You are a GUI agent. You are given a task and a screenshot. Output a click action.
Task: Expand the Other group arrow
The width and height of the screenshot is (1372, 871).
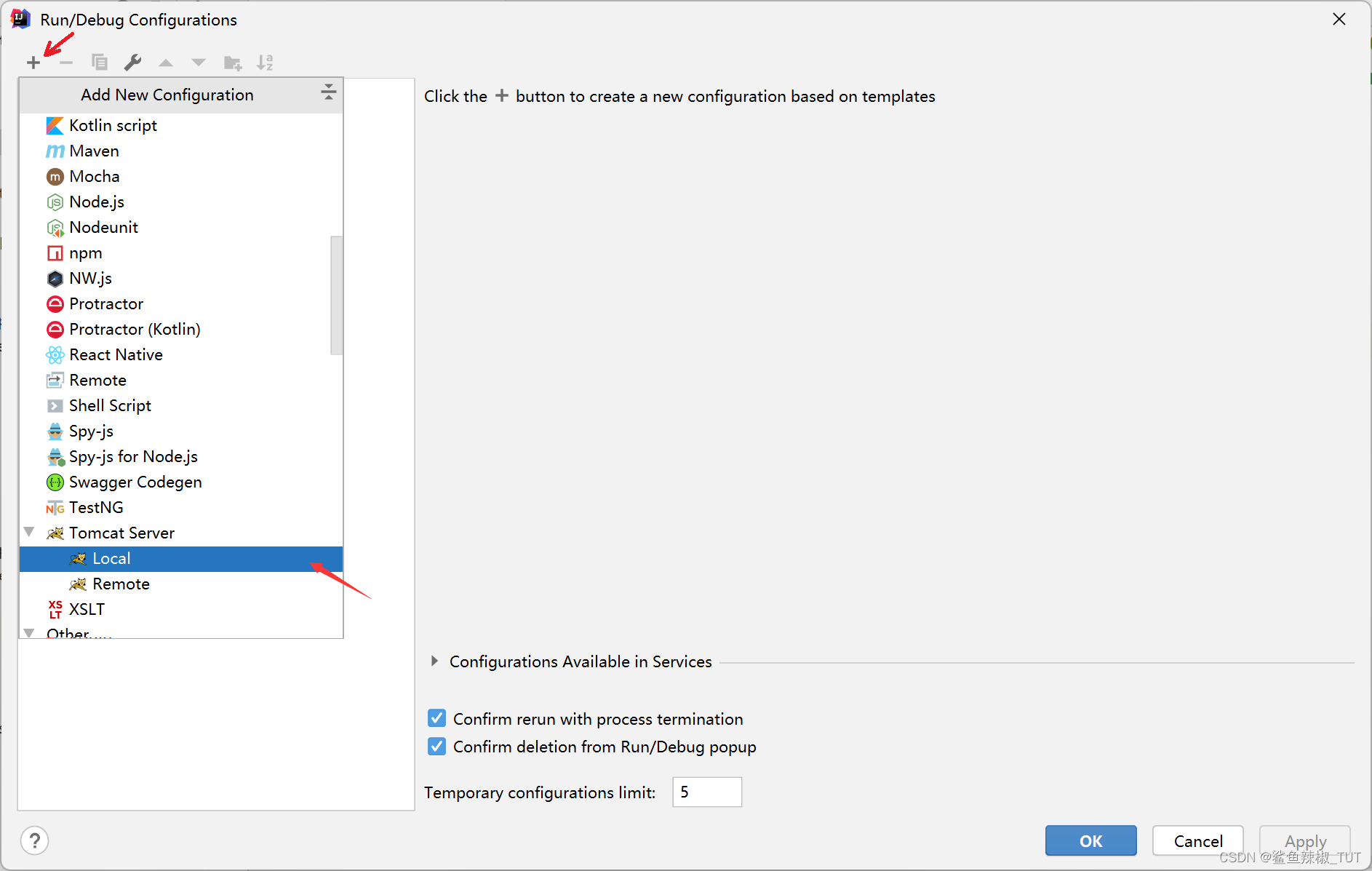click(29, 633)
